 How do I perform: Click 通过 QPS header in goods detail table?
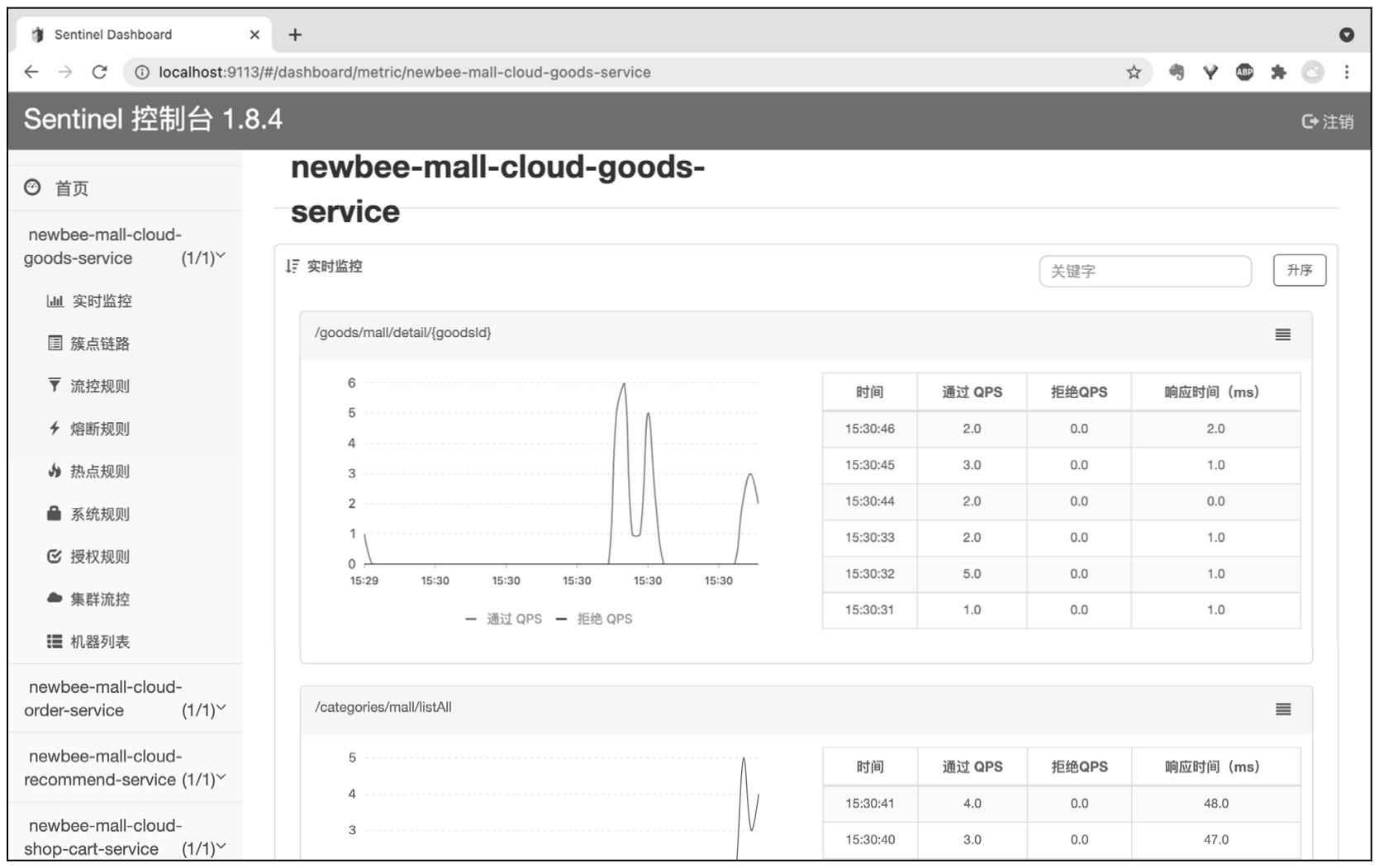tap(972, 392)
